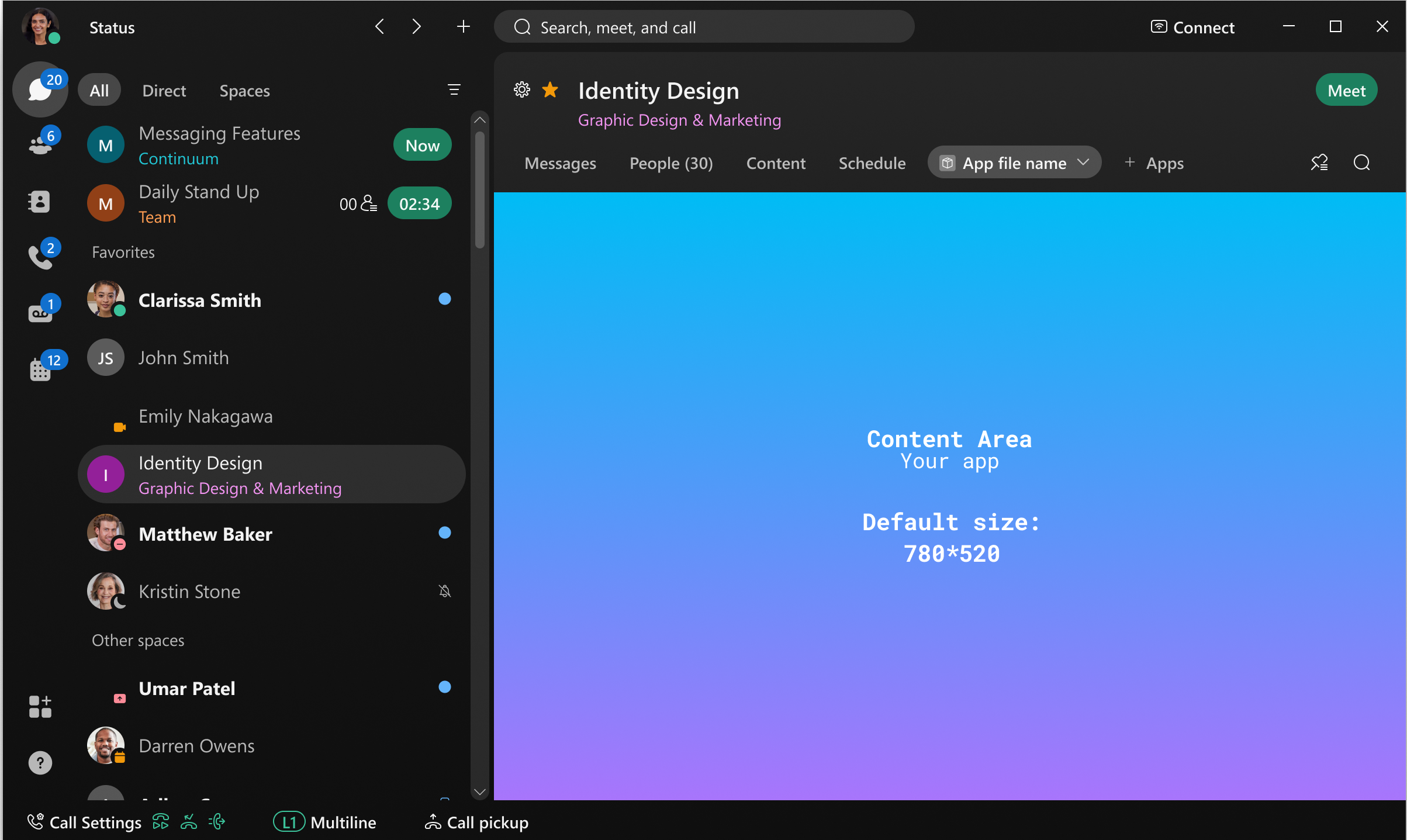
Task: Select the Messages tab in Identity Design
Action: point(561,162)
